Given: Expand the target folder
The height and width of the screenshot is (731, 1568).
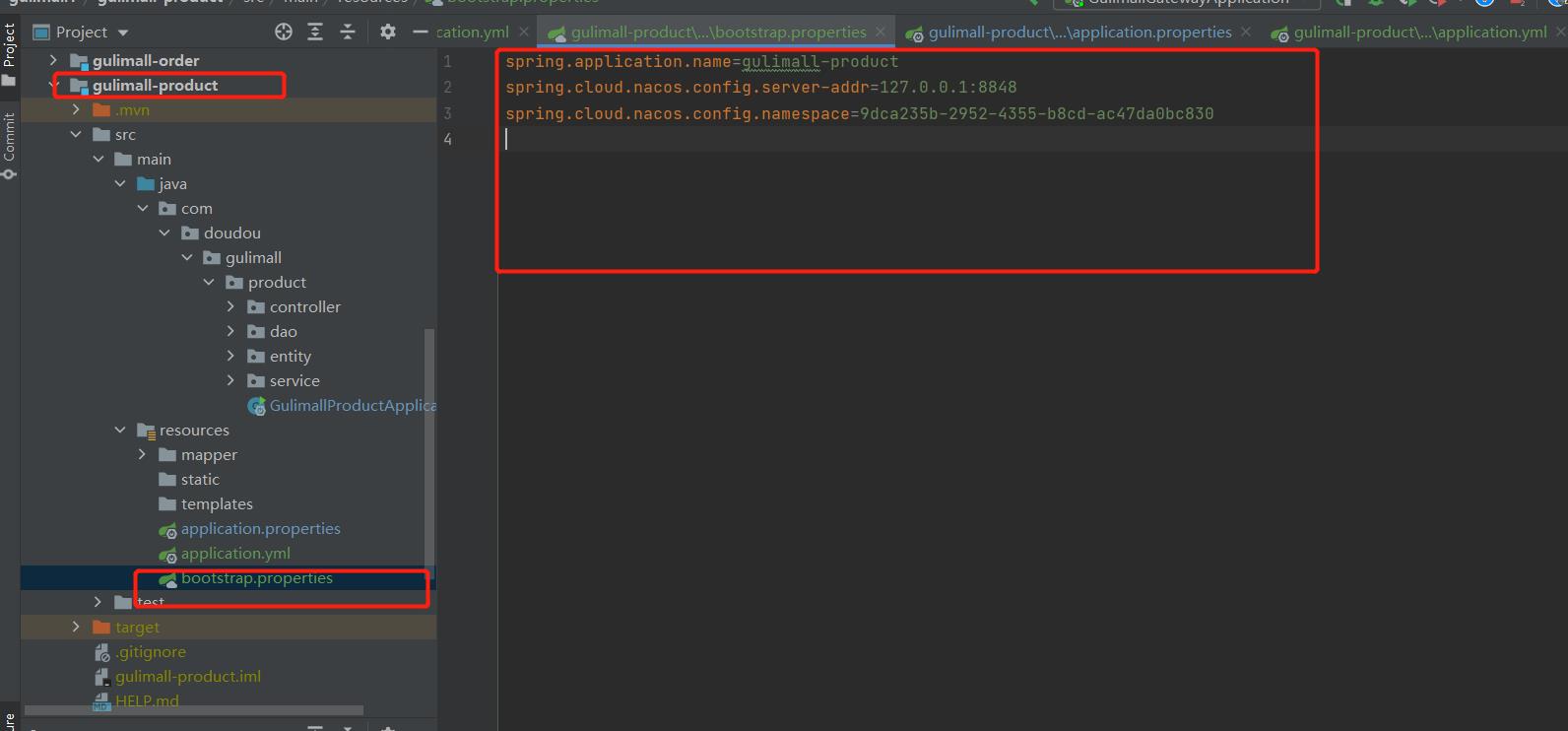Looking at the screenshot, I should coord(76,628).
